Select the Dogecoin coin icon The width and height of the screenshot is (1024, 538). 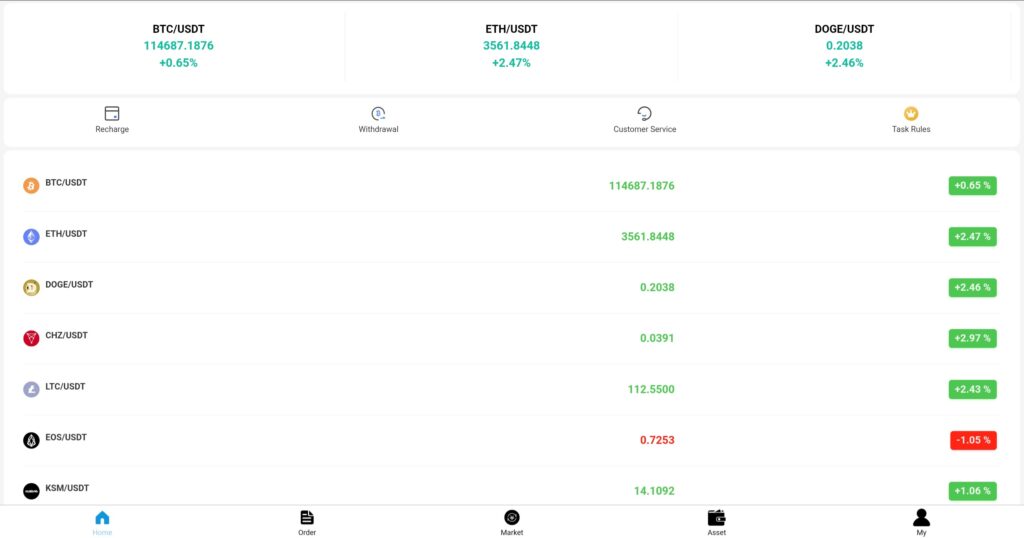click(x=31, y=288)
